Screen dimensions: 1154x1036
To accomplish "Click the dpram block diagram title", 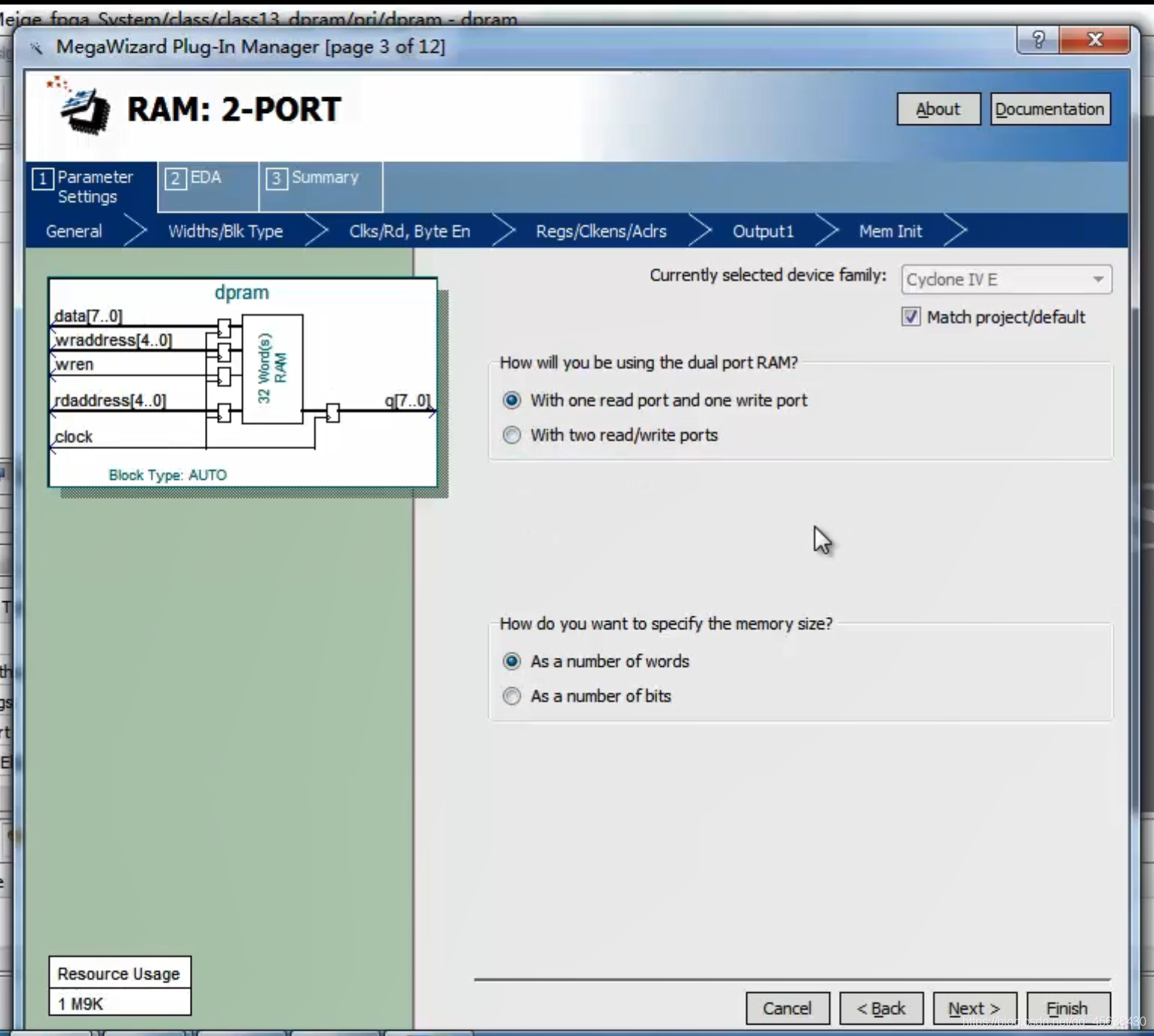I will 241,292.
